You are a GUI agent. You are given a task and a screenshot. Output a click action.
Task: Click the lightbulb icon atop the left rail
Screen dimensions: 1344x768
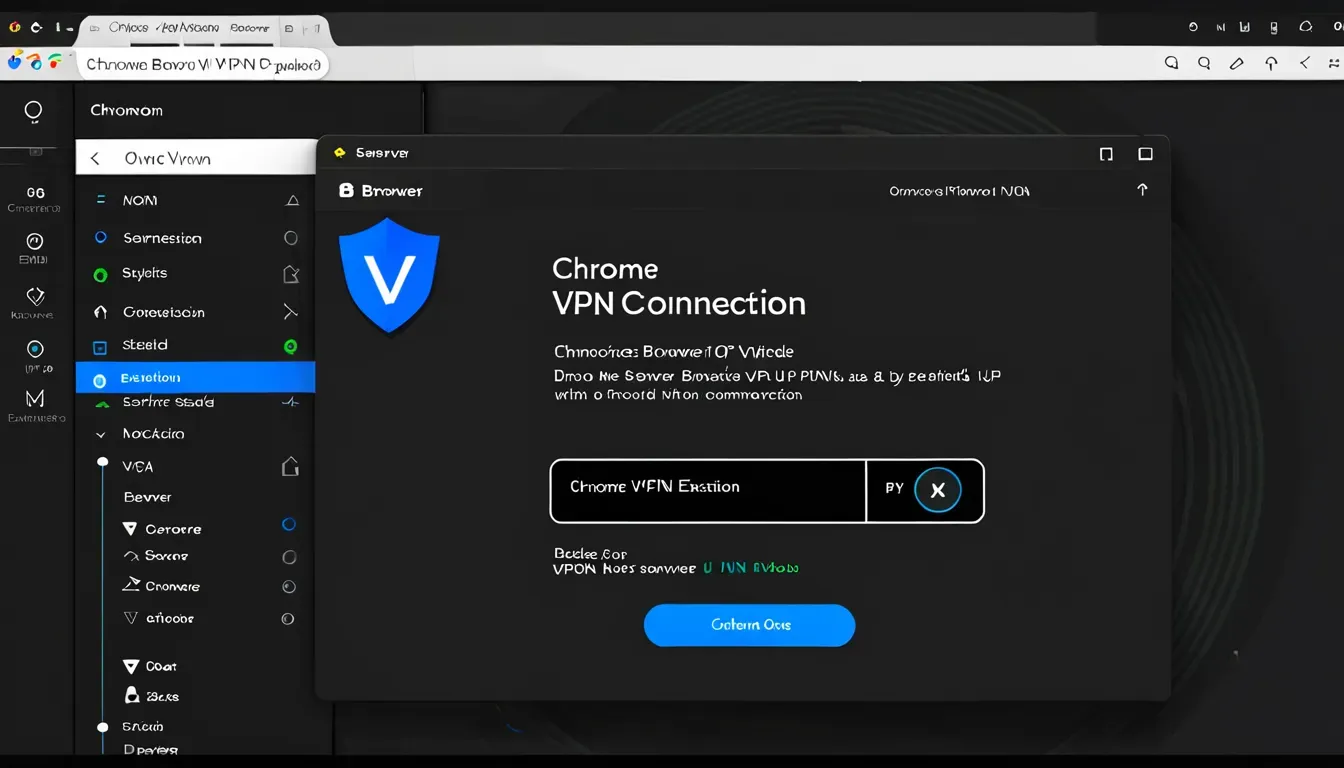click(x=34, y=112)
